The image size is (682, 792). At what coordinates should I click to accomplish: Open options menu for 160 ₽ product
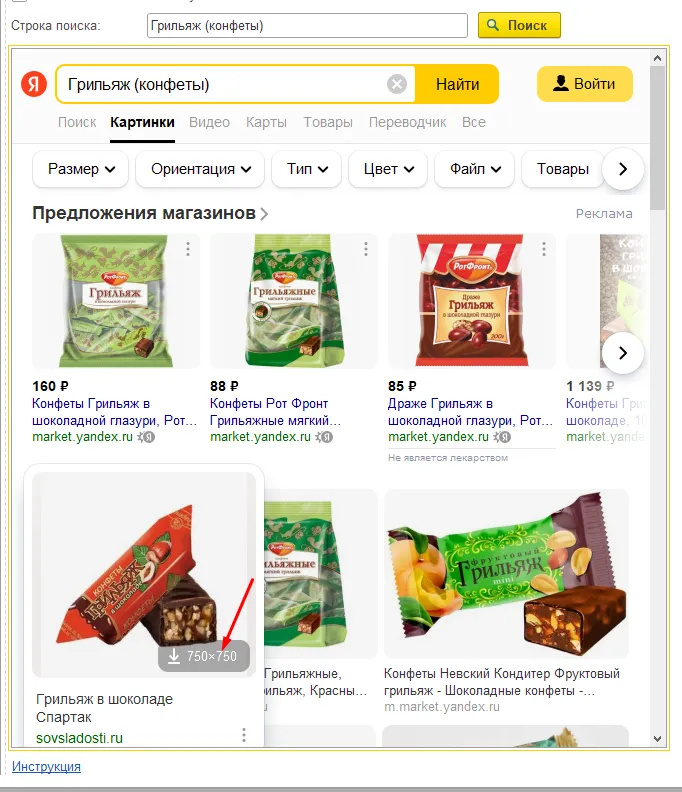point(188,249)
